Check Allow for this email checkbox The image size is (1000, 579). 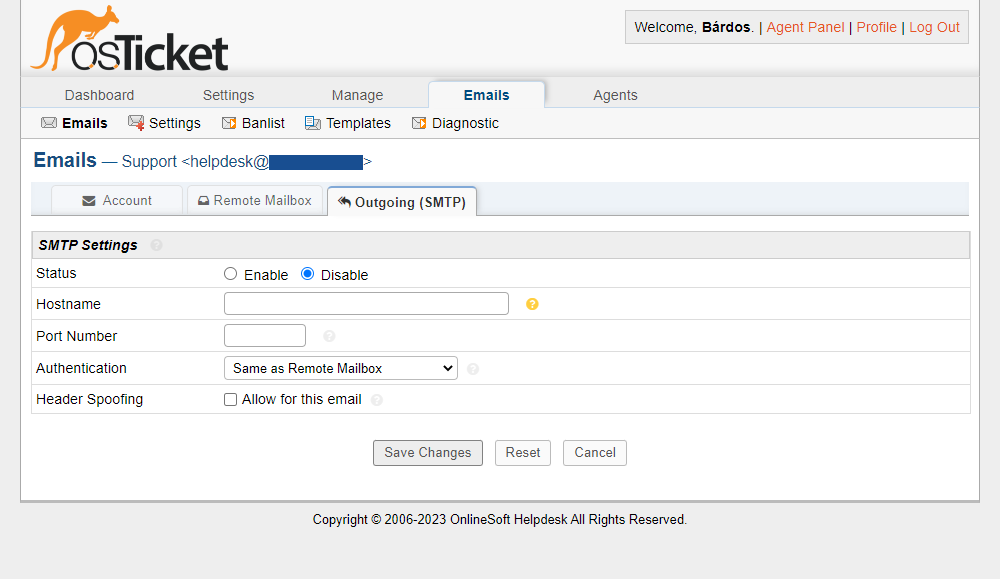[x=231, y=400]
